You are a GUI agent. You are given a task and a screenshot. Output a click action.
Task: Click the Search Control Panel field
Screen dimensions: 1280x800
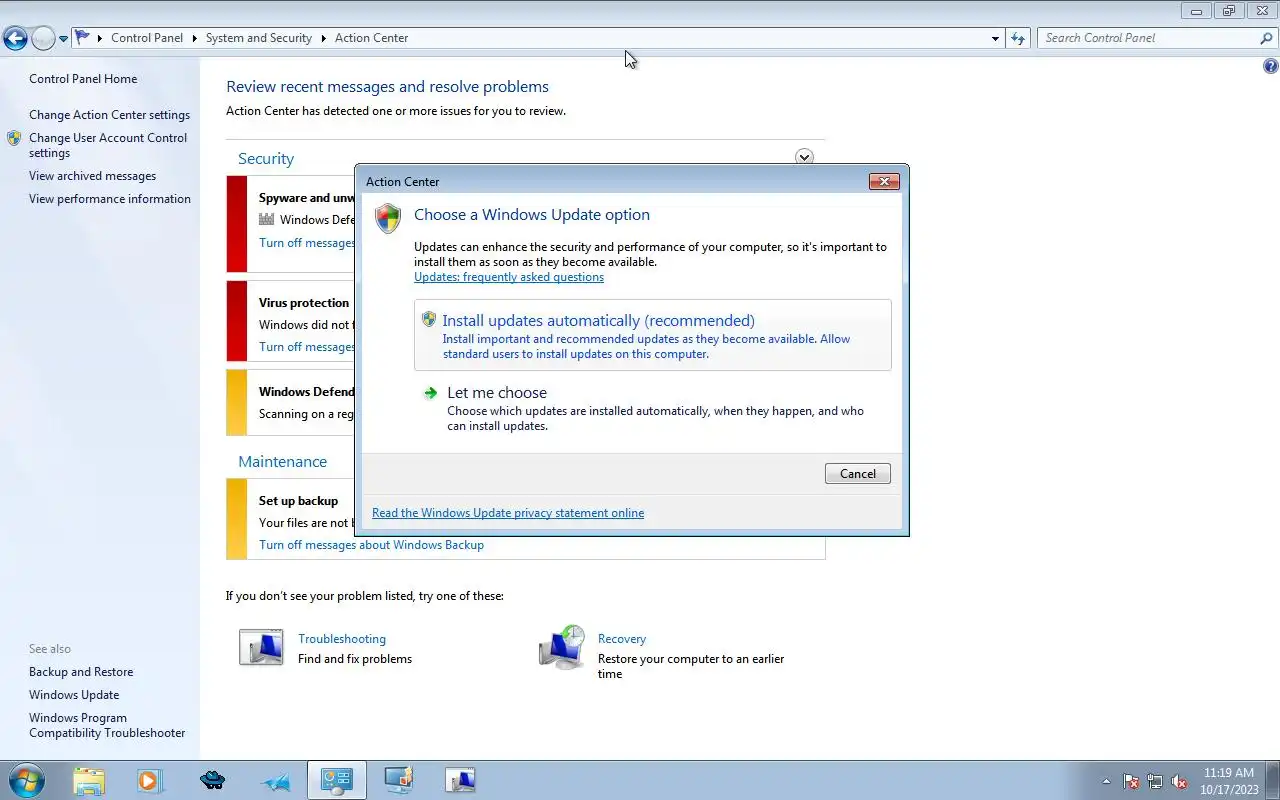pos(1147,38)
